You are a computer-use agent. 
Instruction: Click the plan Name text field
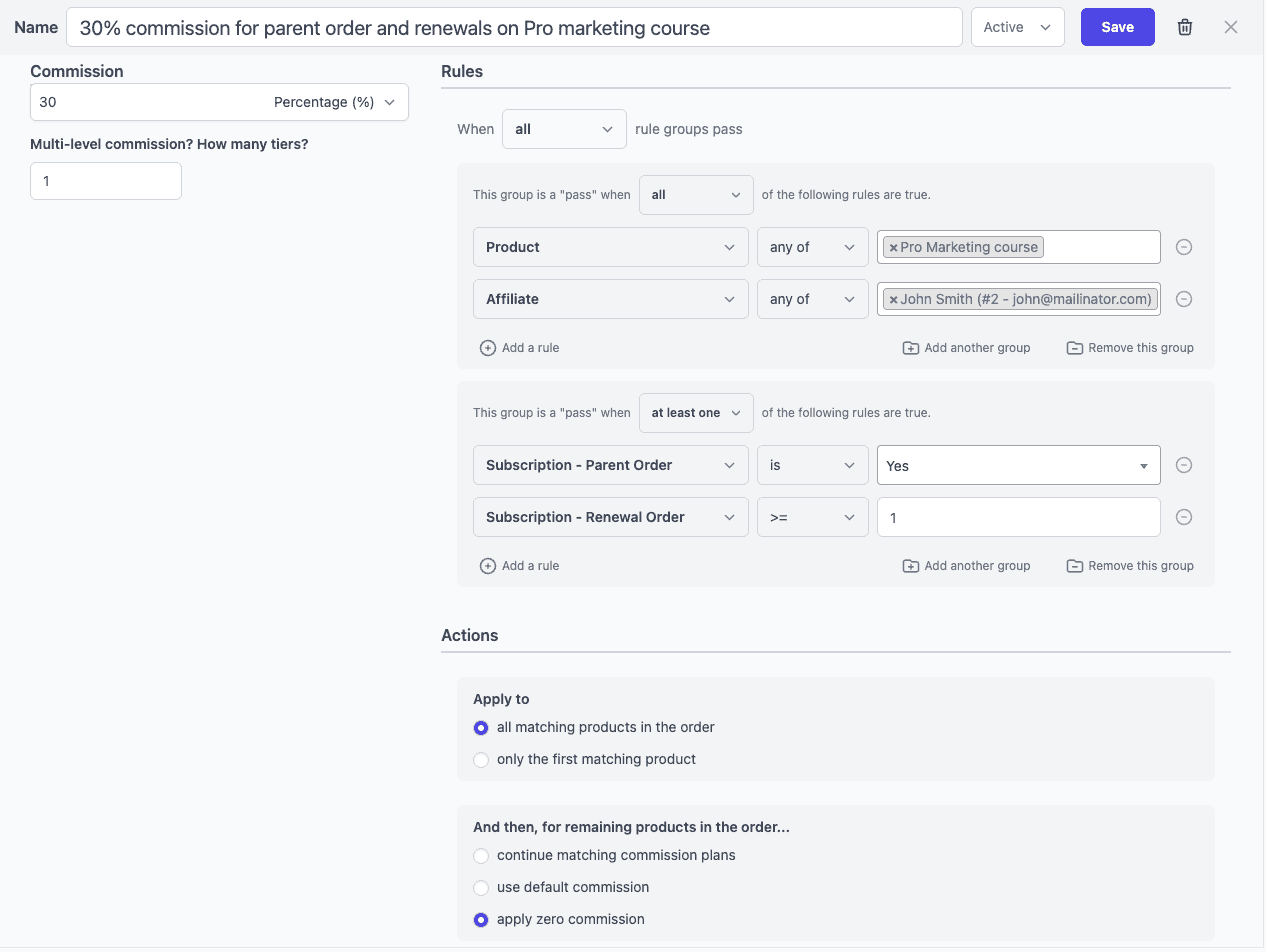514,28
